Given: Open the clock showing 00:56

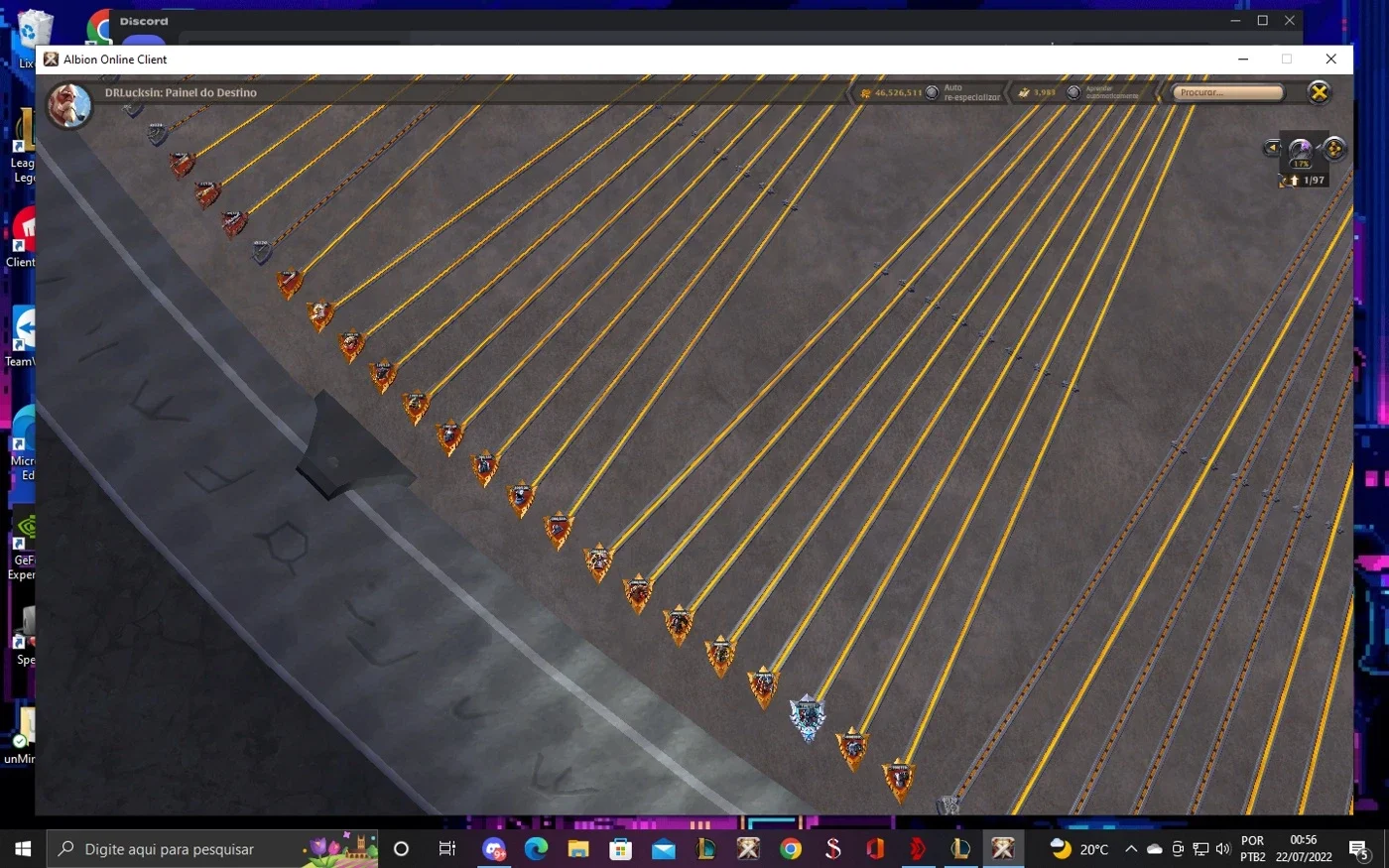Looking at the screenshot, I should 1304,849.
